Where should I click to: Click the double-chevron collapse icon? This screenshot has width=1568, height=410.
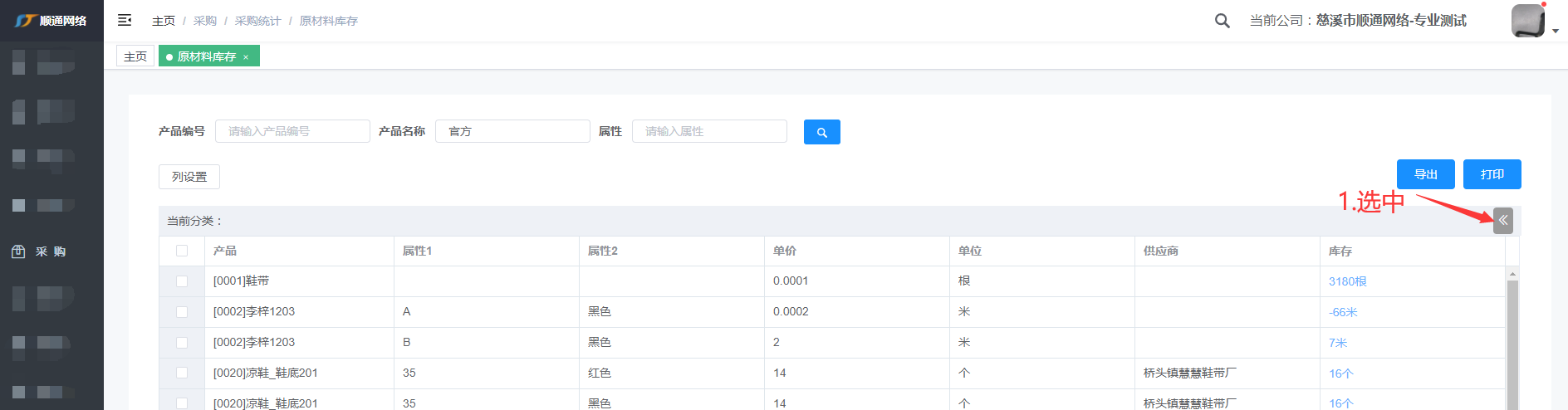click(x=1502, y=221)
